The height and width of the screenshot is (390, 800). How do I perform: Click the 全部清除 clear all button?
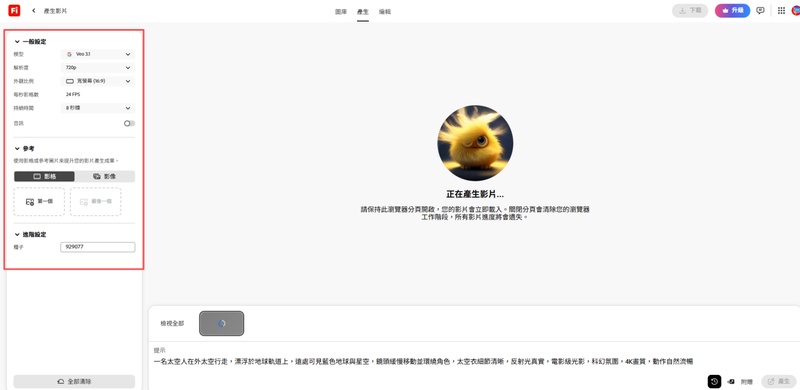coord(74,381)
